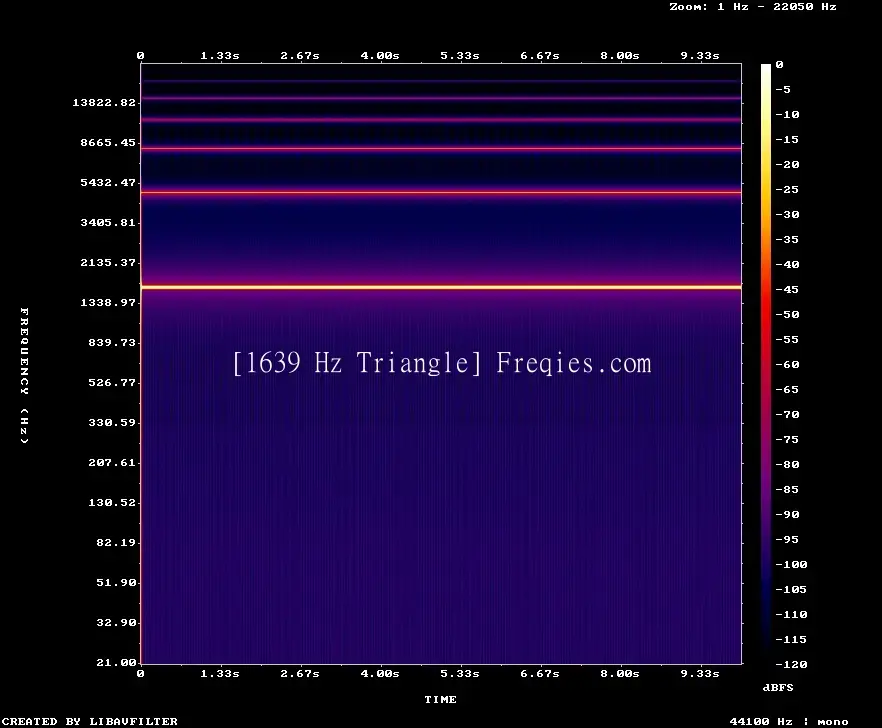Pick the -80 dBFS scale label

(787, 464)
